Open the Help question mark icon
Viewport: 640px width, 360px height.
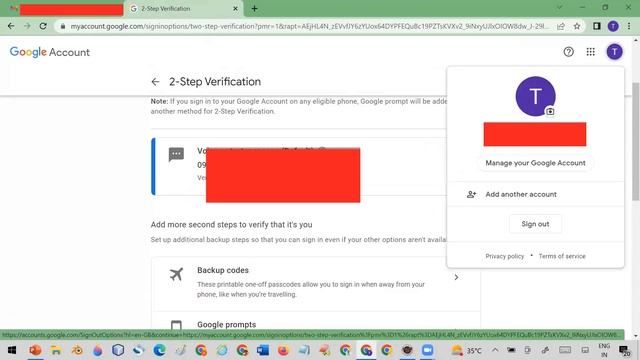click(x=569, y=52)
